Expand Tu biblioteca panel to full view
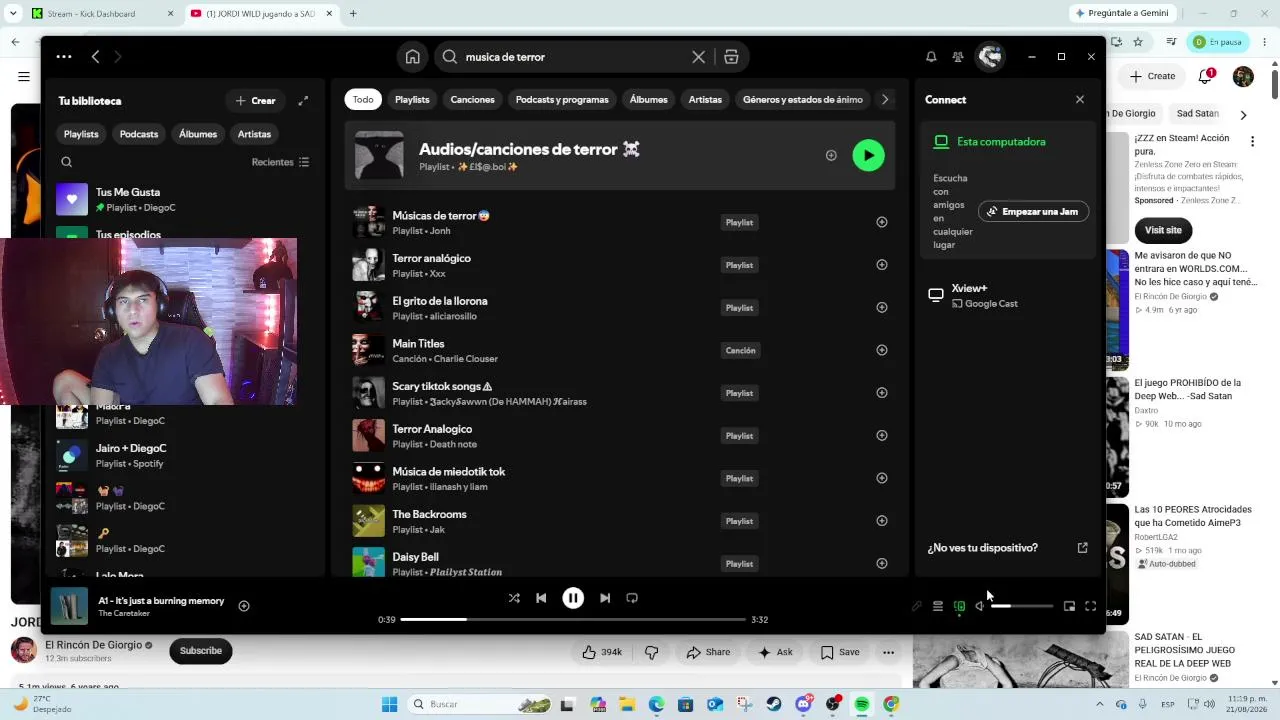Viewport: 1280px width, 720px height. click(x=303, y=100)
